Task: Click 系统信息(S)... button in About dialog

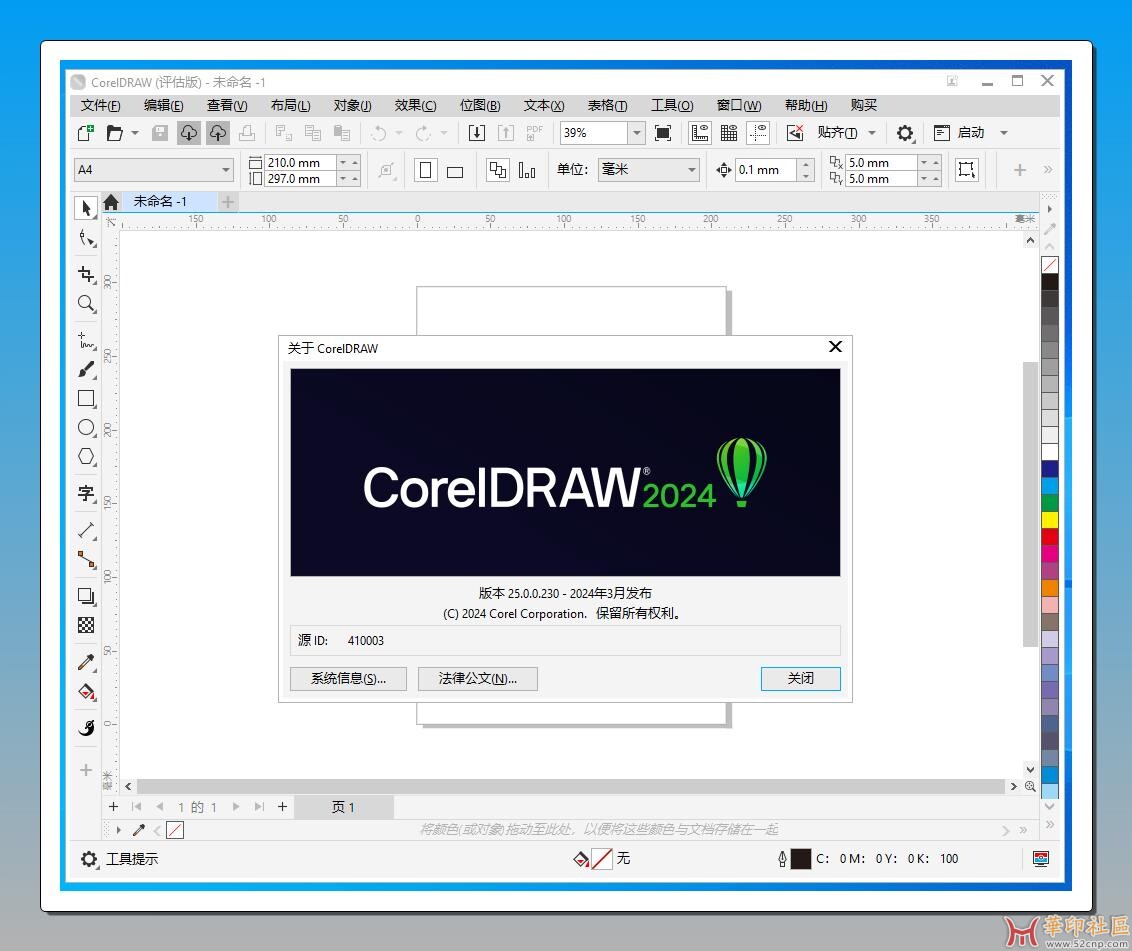Action: click(x=348, y=679)
